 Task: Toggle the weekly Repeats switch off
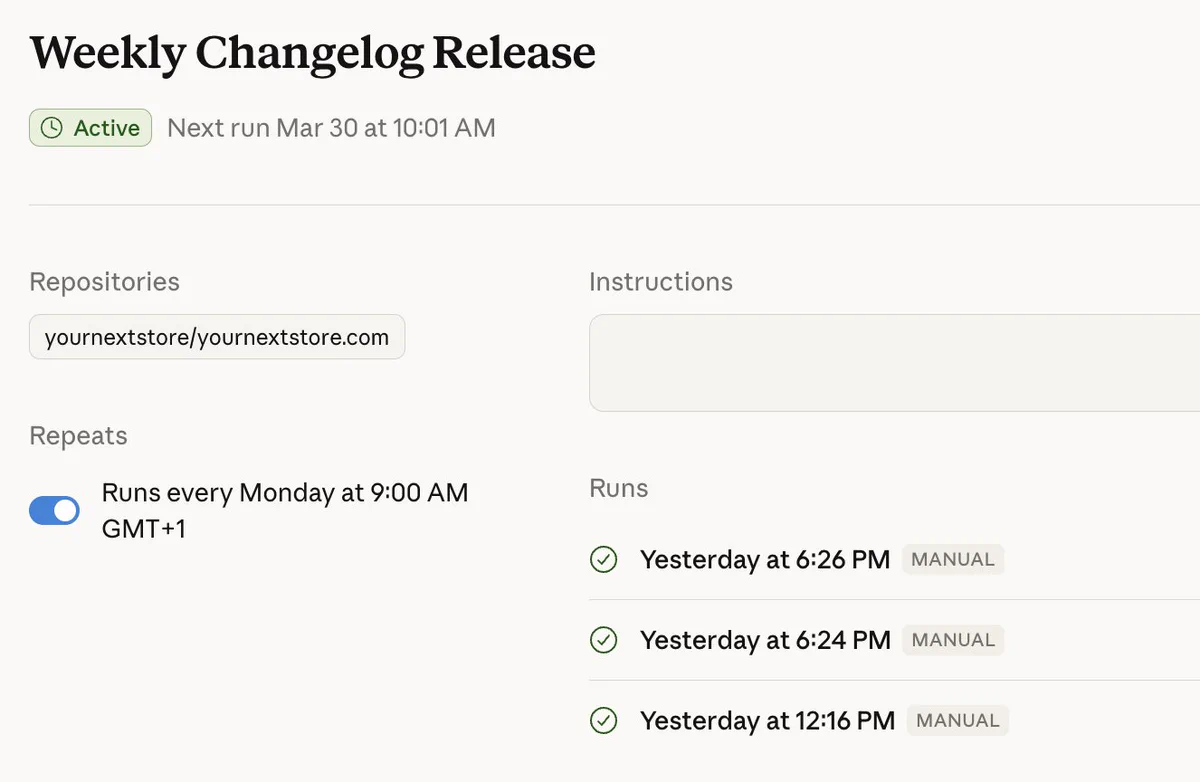pyautogui.click(x=54, y=510)
